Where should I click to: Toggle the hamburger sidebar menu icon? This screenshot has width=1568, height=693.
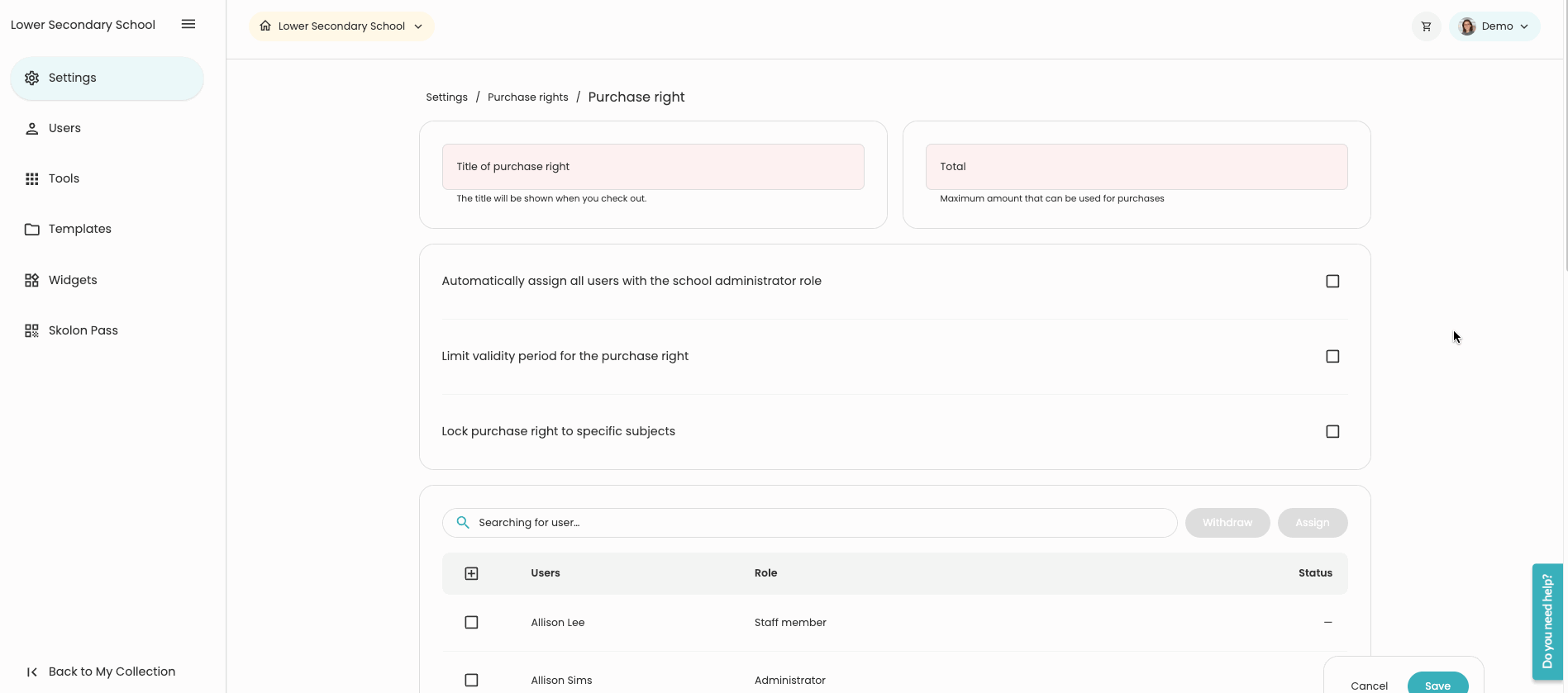(188, 25)
